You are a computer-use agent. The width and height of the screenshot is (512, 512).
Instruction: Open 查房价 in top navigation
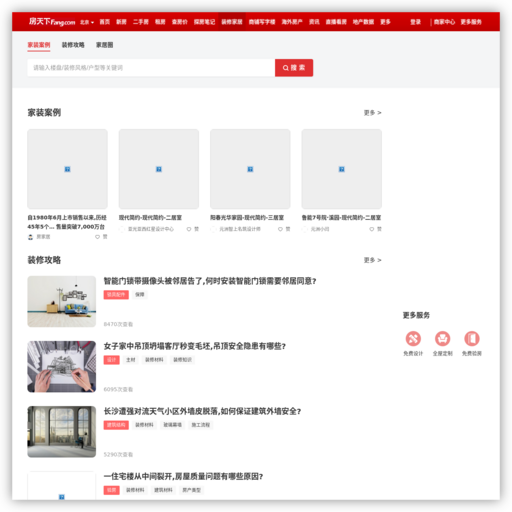point(180,22)
